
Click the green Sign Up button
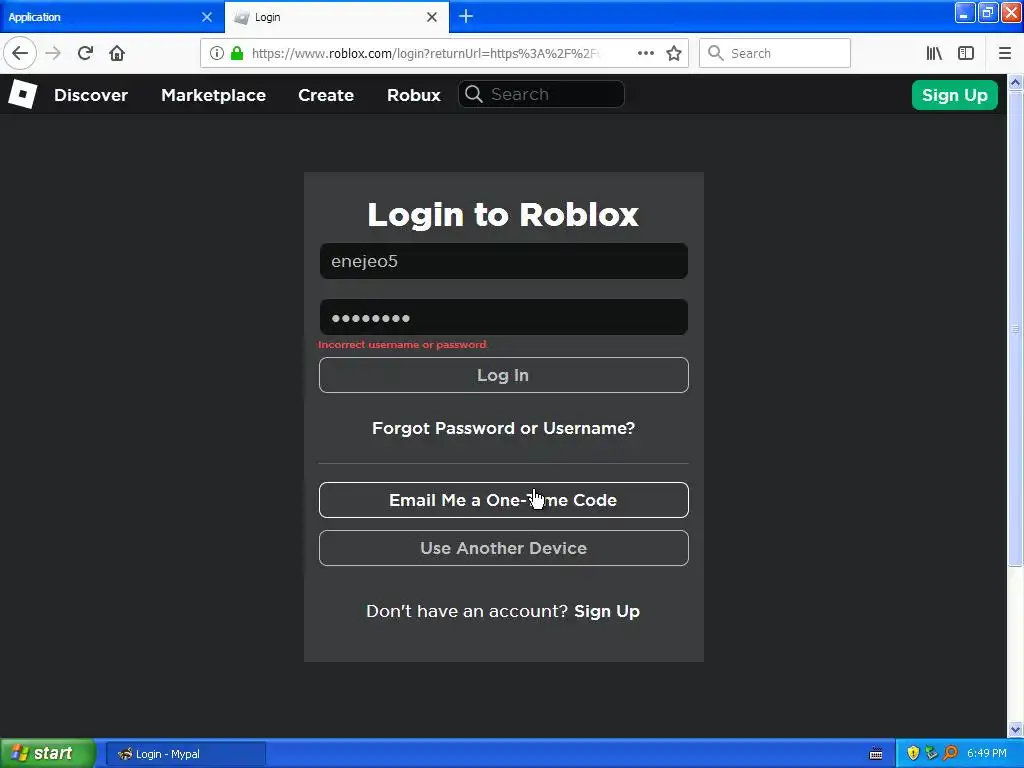click(955, 95)
